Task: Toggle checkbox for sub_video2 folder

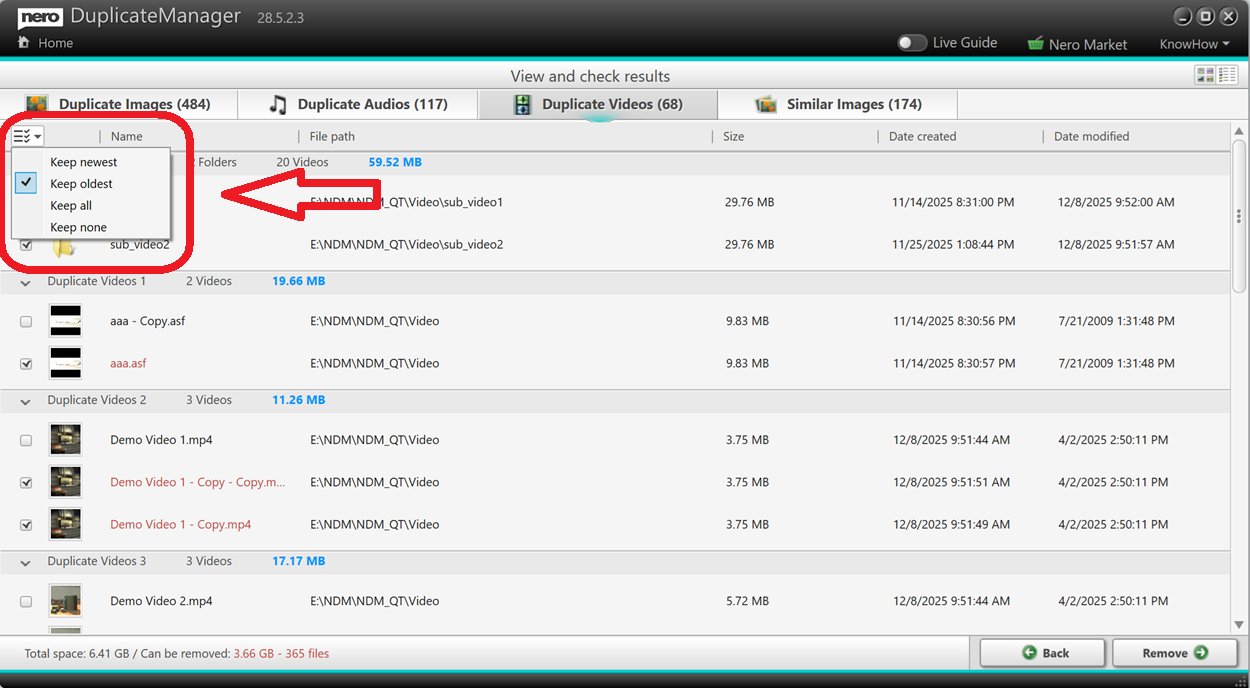Action: (x=26, y=244)
